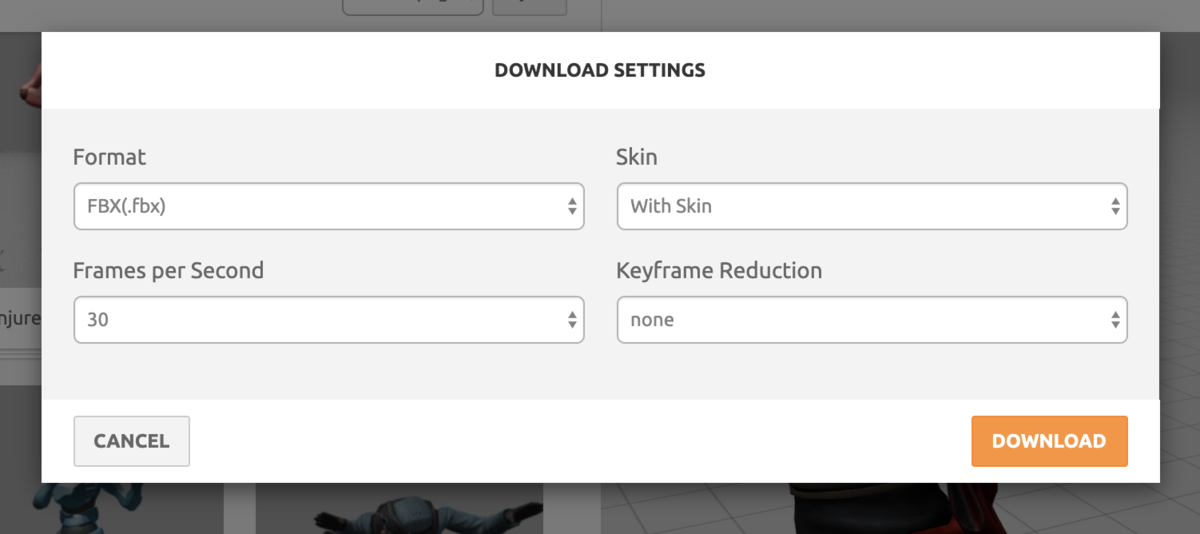Click the Frames per Second arrow icon
Image resolution: width=1200 pixels, height=534 pixels.
pos(571,320)
